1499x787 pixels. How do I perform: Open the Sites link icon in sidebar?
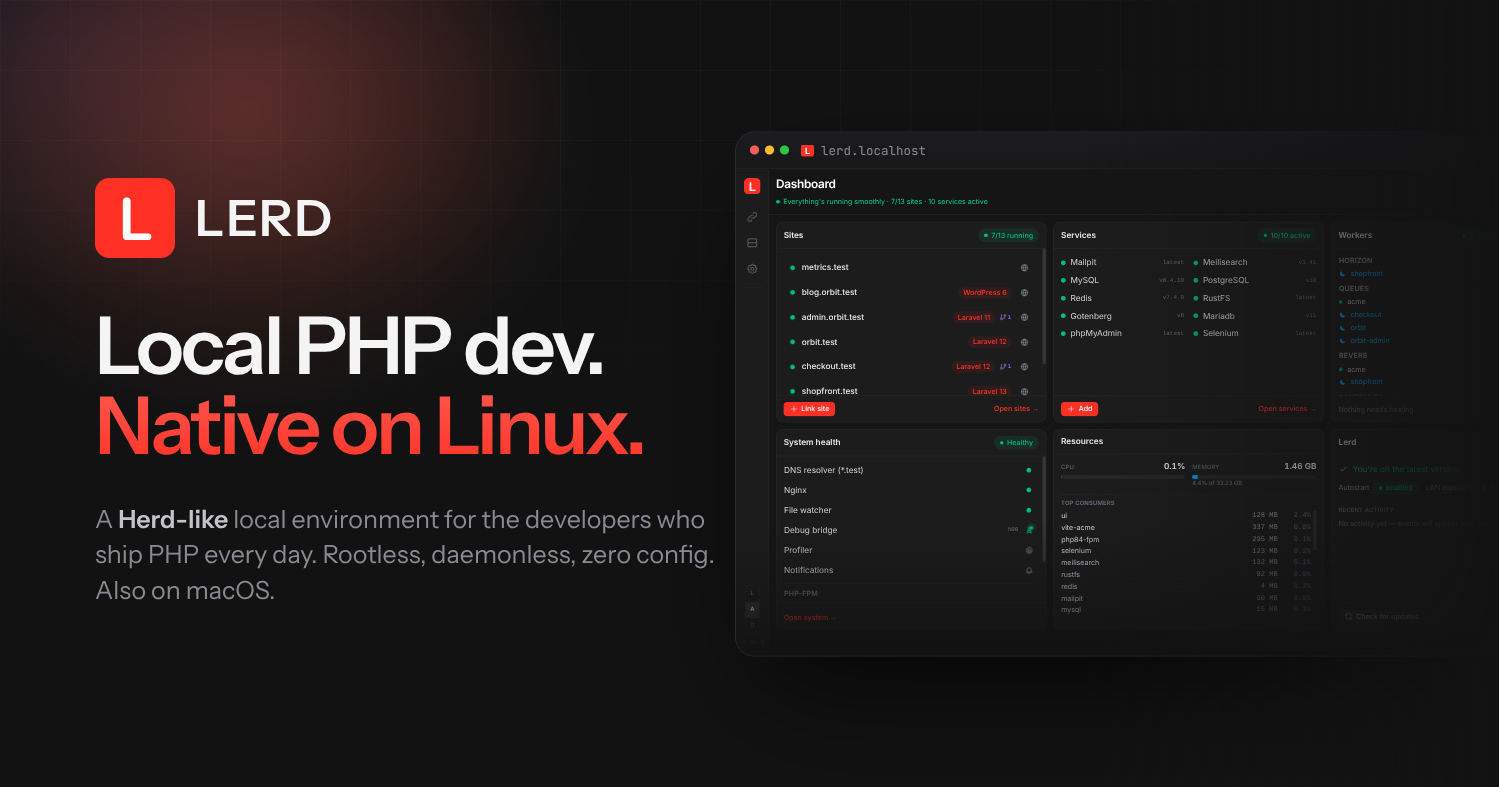coord(752,217)
